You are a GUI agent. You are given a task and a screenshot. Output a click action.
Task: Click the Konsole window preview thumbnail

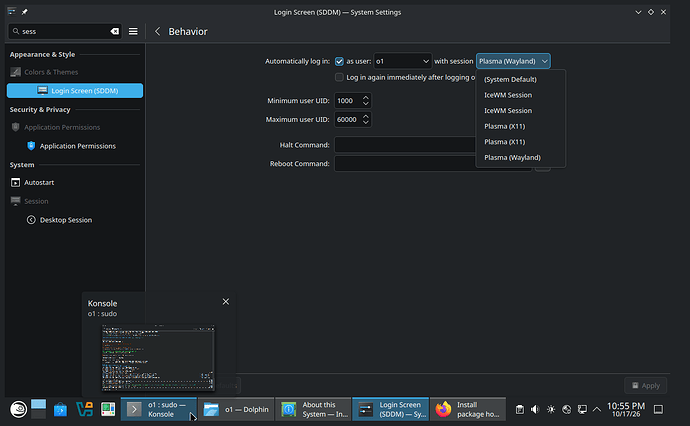[x=158, y=358]
